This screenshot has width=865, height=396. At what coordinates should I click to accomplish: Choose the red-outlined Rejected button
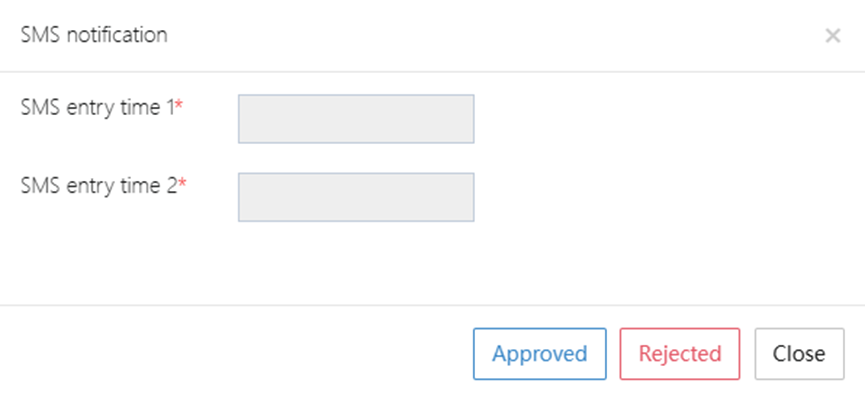click(680, 354)
